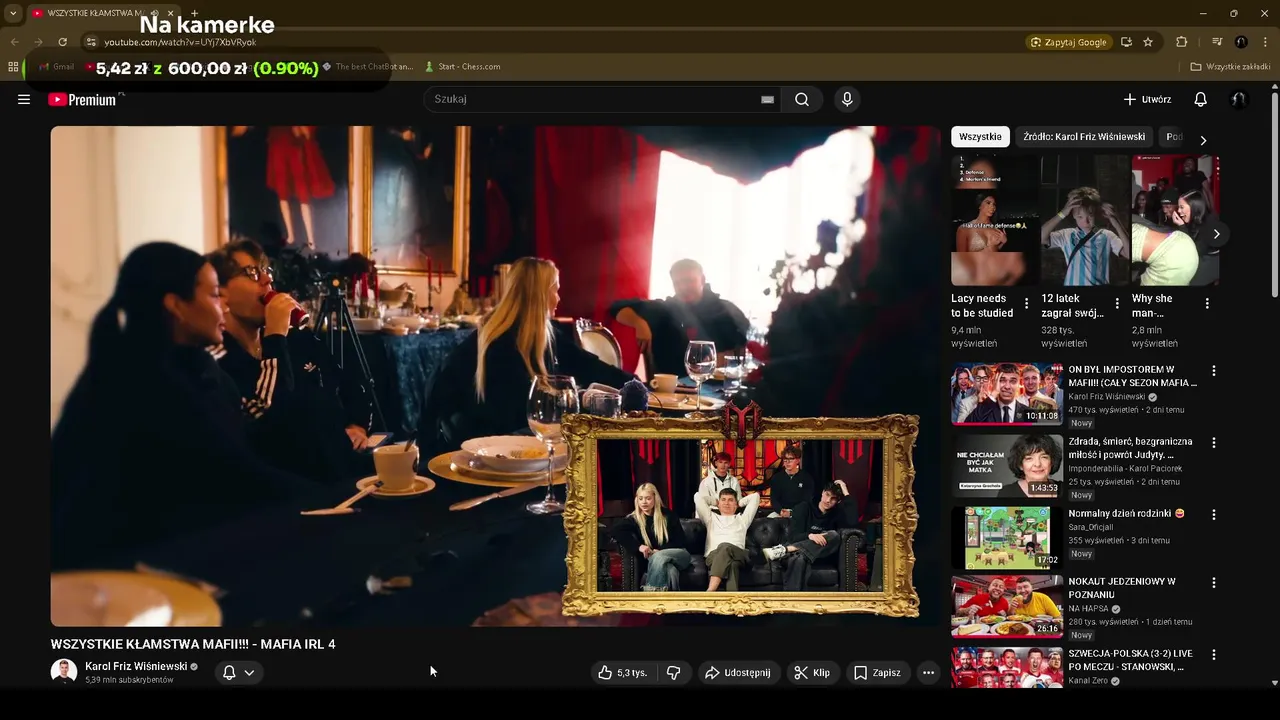
Task: Open 'Normalny dzień rodzinki' video thumbnail
Action: click(x=1007, y=538)
